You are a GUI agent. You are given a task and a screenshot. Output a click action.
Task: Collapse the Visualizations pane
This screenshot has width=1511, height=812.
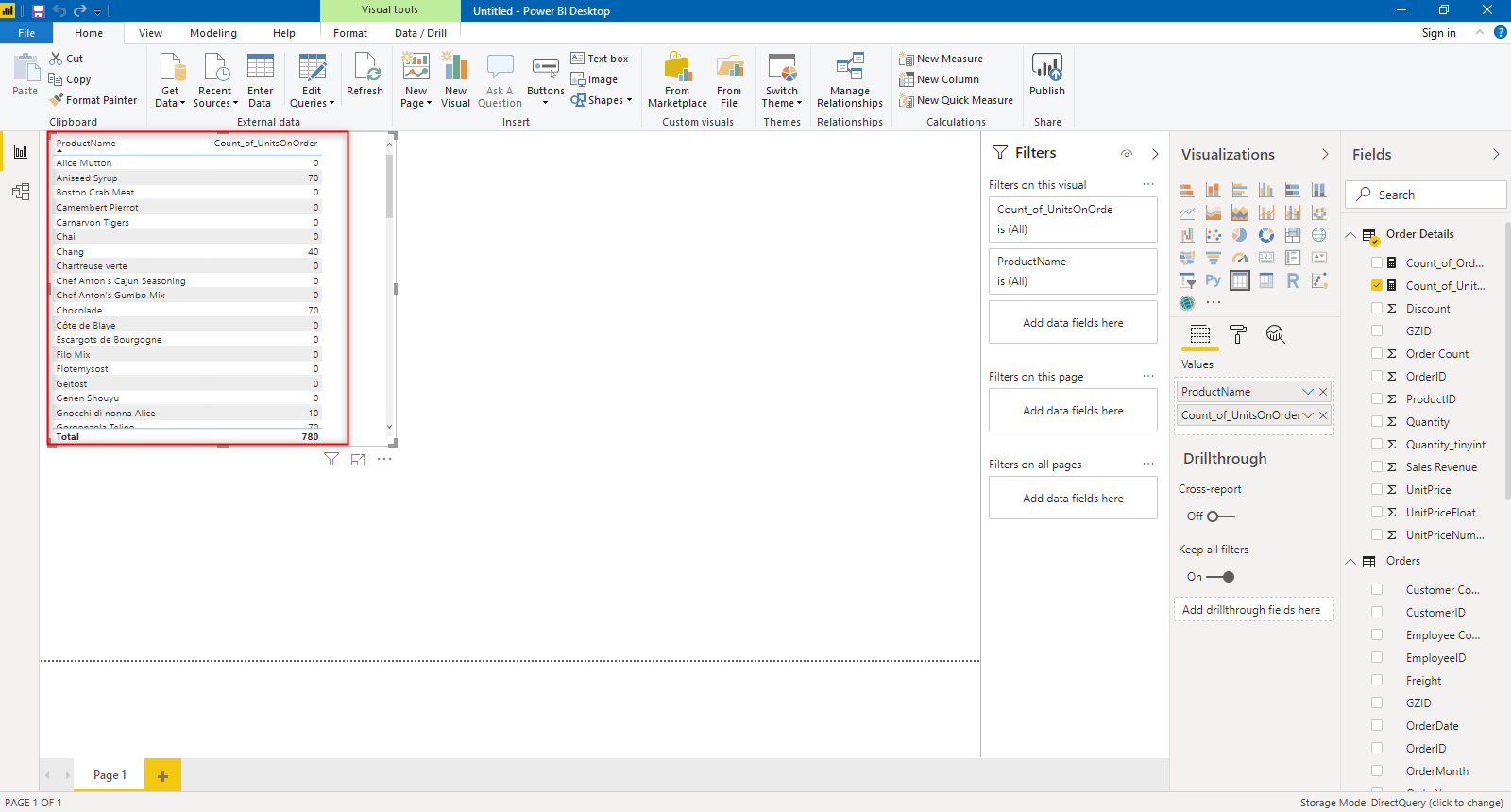1325,154
